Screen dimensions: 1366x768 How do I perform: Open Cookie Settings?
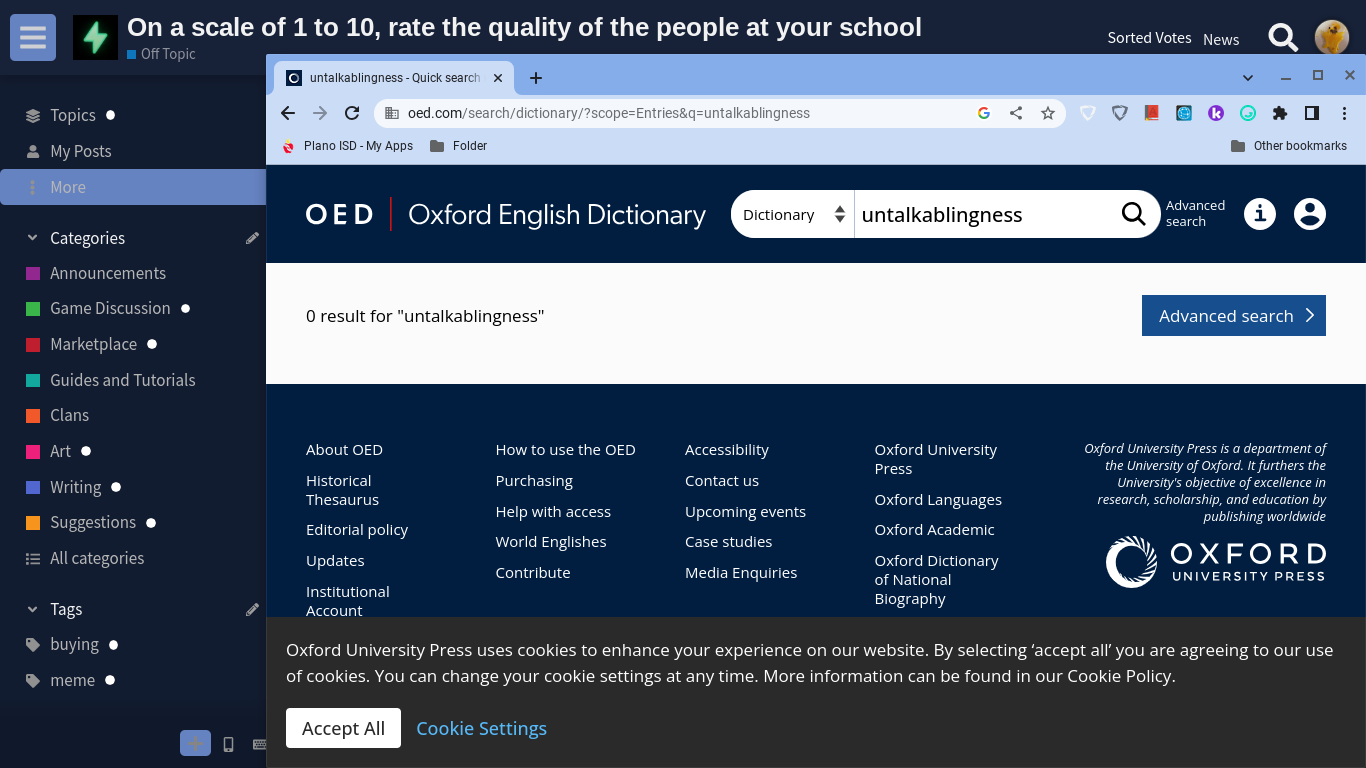(x=481, y=728)
